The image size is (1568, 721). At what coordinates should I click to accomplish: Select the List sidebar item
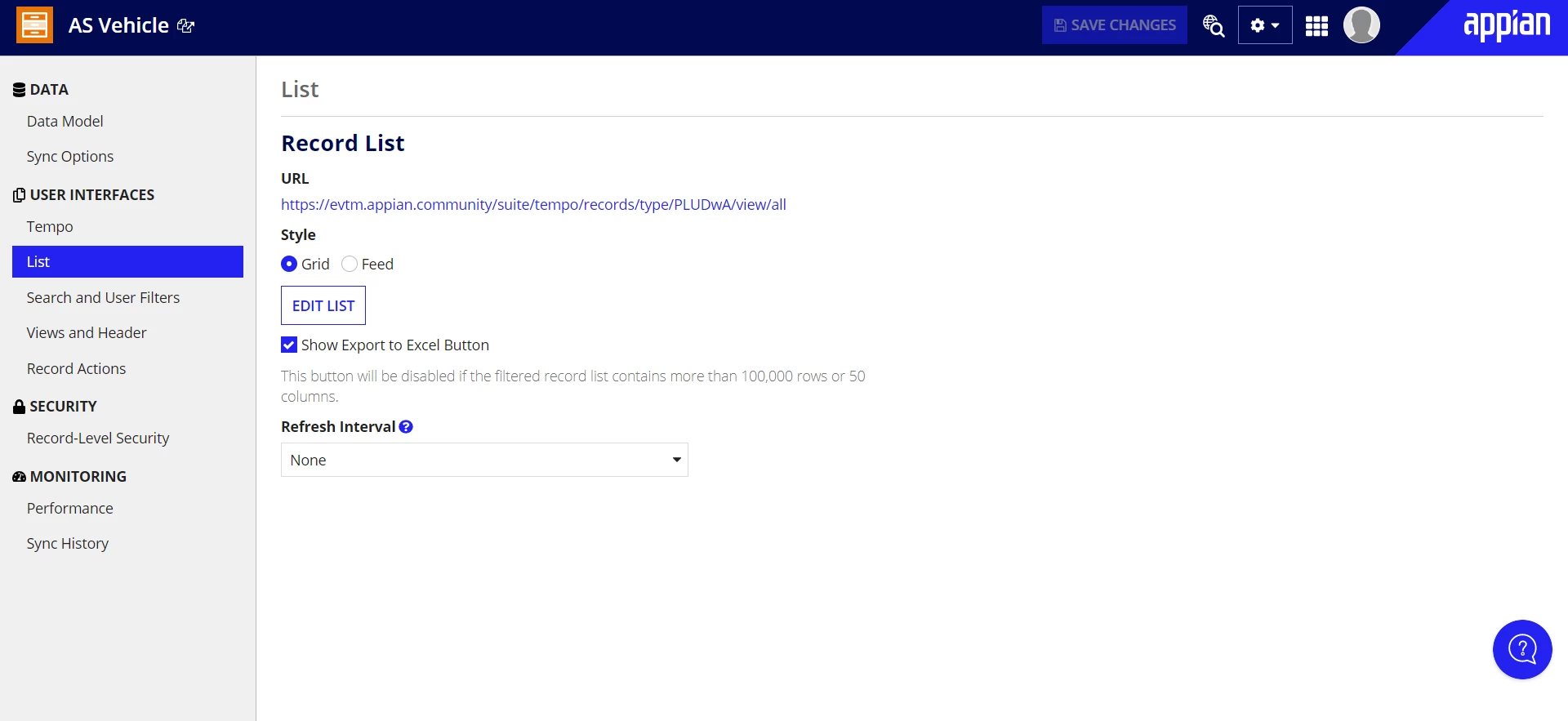pyautogui.click(x=128, y=261)
